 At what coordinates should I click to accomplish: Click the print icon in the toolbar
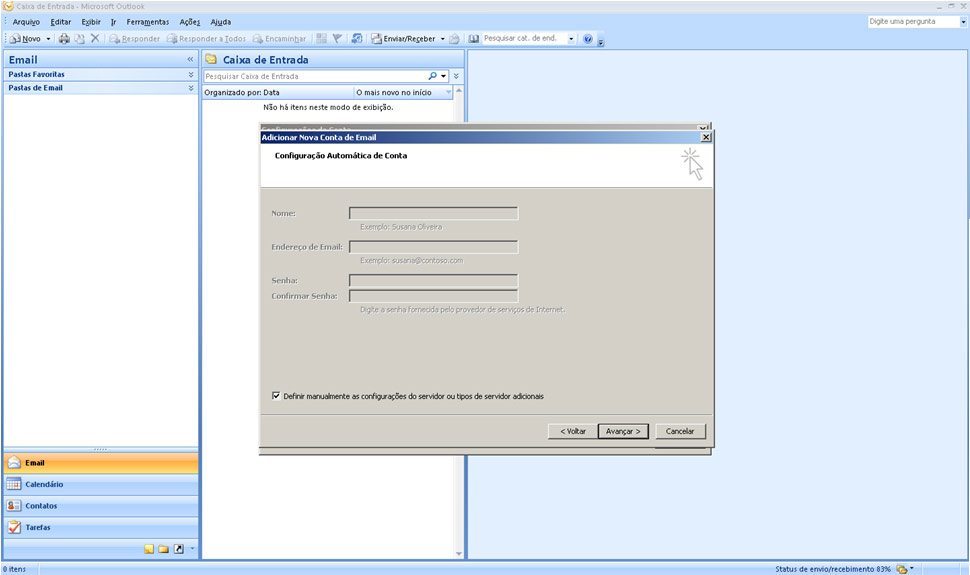[x=64, y=39]
